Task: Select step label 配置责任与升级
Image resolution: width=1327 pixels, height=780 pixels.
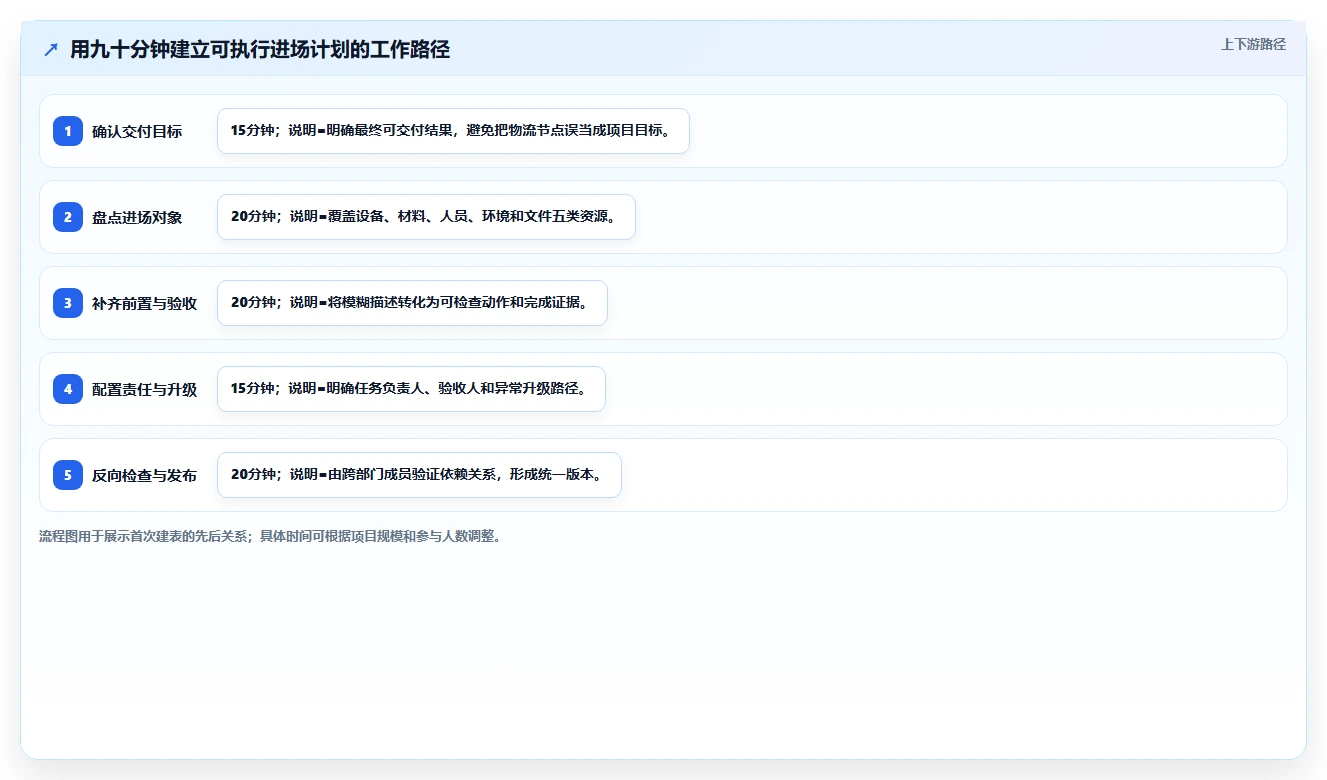Action: (144, 389)
